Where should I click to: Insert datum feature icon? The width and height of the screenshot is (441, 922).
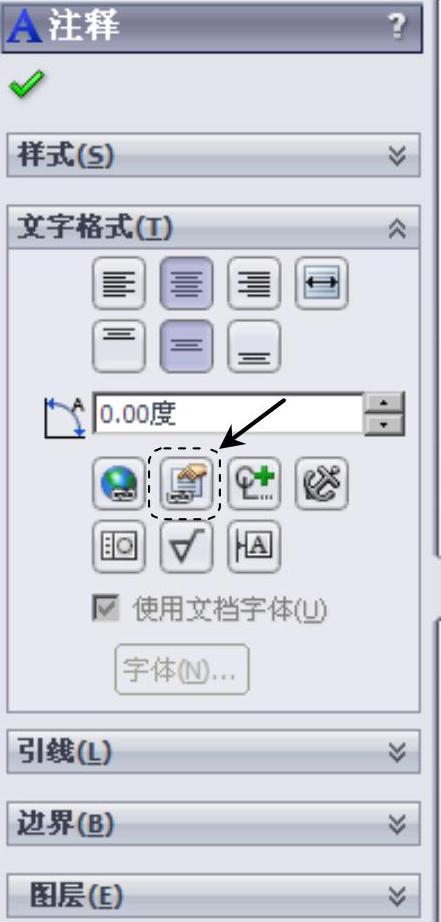(254, 547)
